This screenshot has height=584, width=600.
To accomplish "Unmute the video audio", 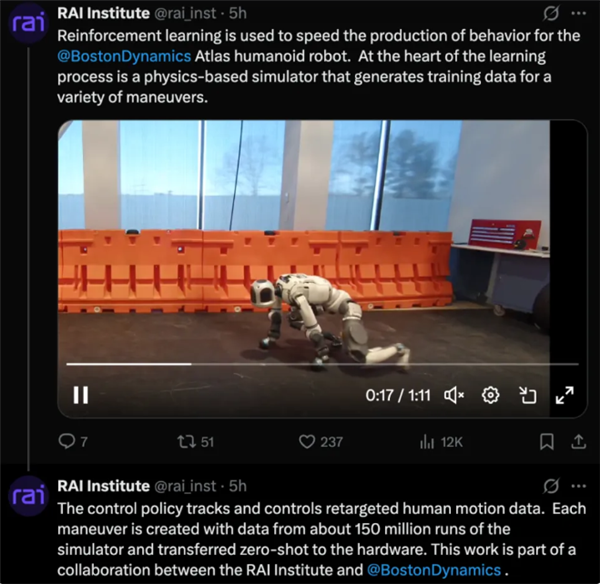I will click(x=453, y=395).
